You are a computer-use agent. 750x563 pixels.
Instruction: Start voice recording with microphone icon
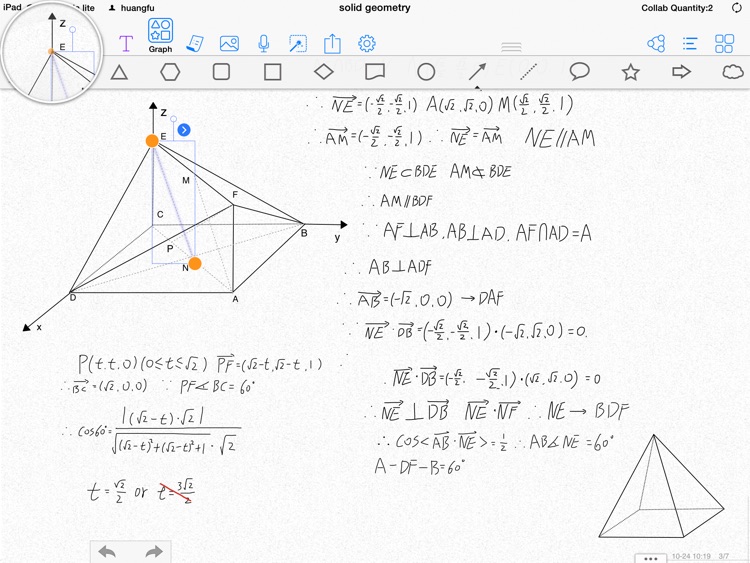264,44
